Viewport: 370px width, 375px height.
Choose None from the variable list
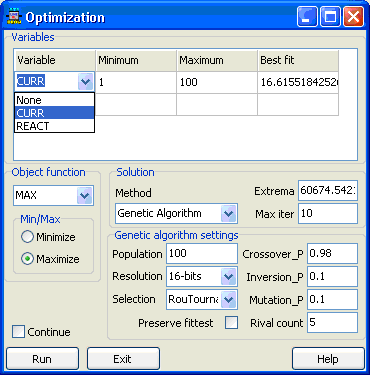(55, 100)
